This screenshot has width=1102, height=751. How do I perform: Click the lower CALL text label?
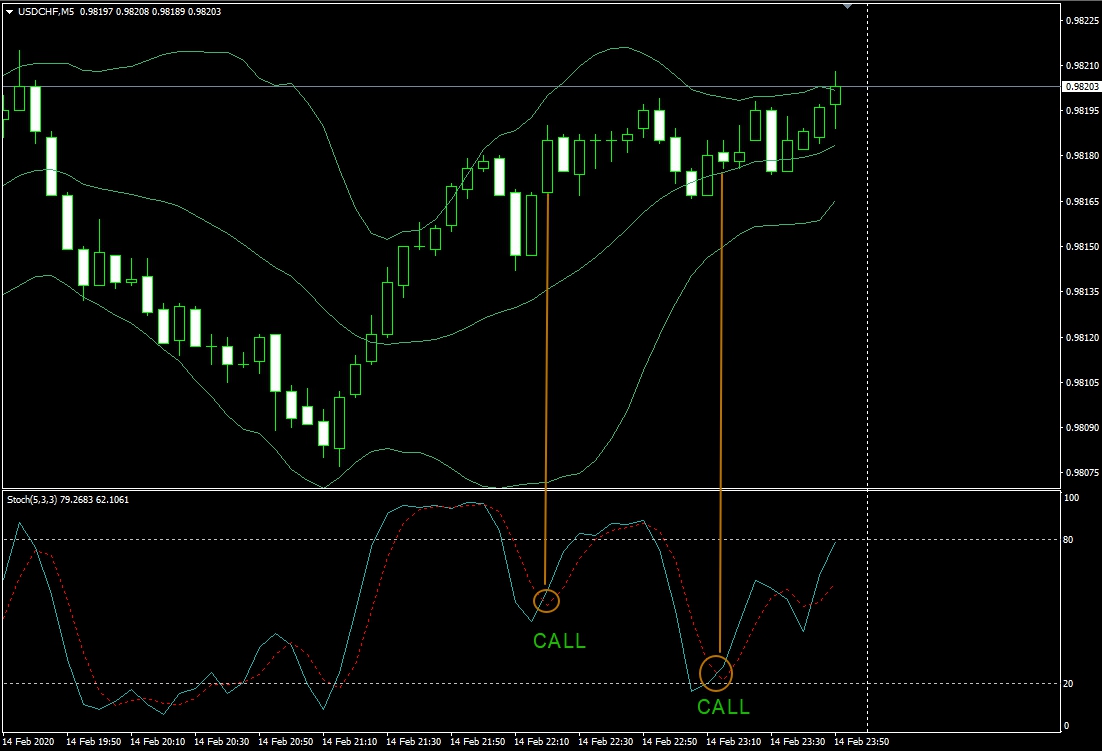pos(723,707)
